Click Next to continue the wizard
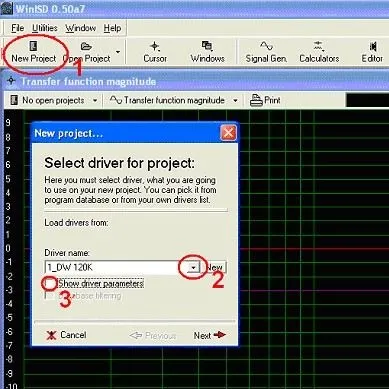 (x=210, y=335)
